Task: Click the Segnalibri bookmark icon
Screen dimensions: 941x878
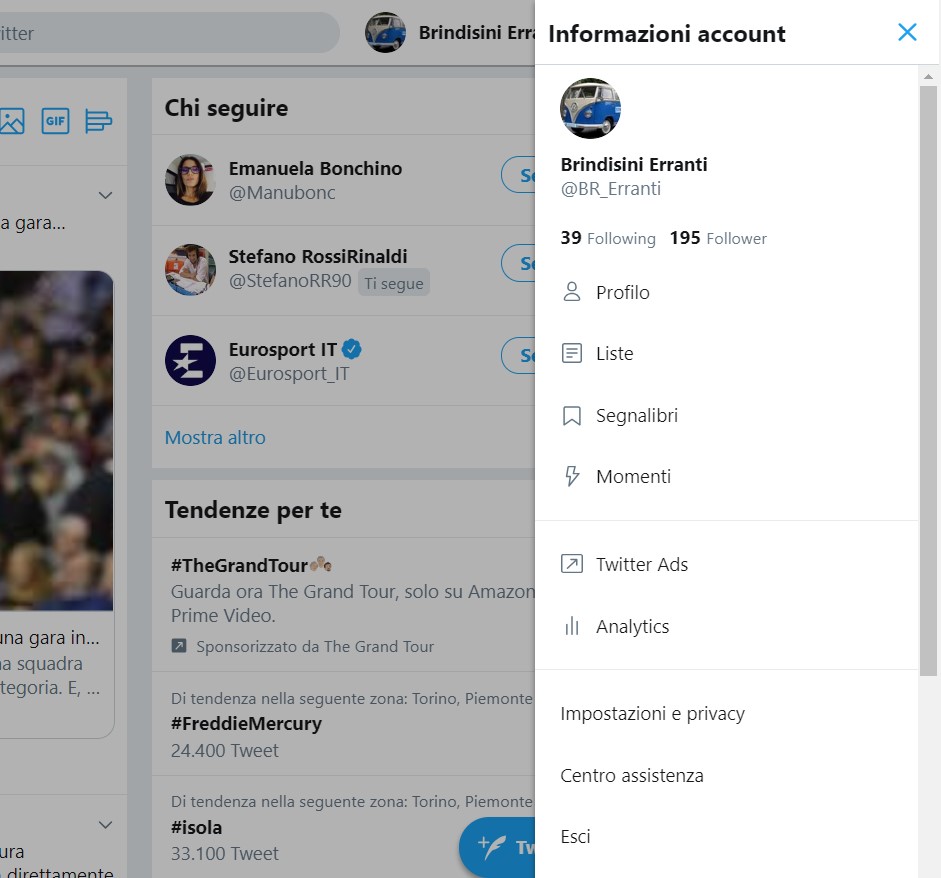Action: coord(572,415)
